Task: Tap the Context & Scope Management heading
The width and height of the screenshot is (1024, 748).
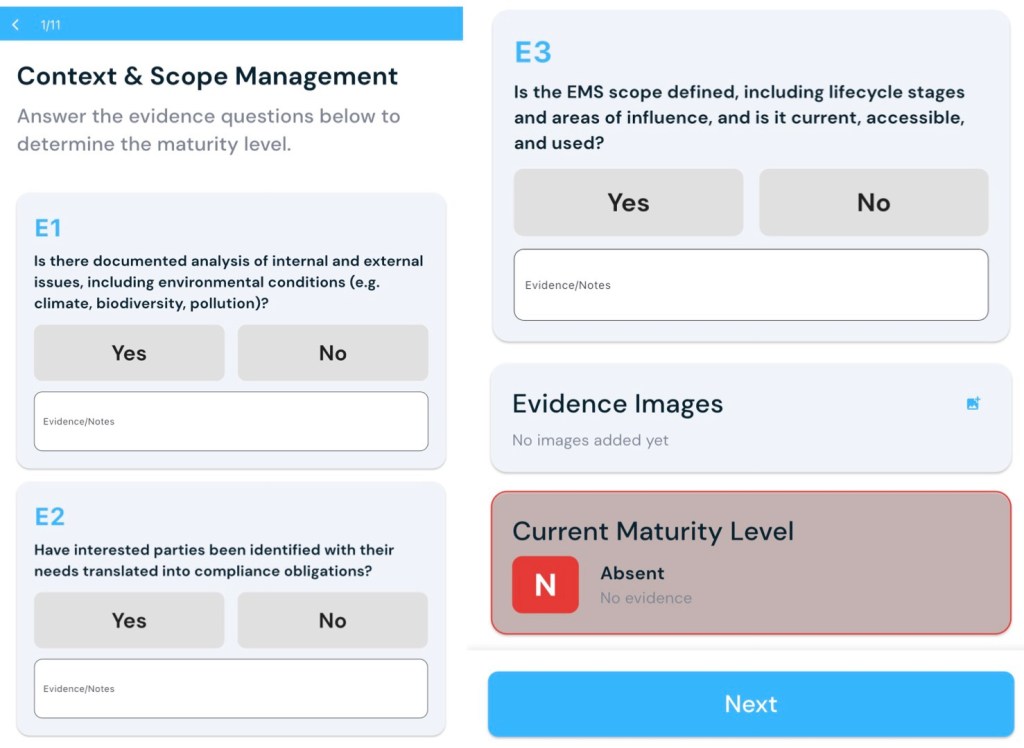Action: (x=207, y=76)
